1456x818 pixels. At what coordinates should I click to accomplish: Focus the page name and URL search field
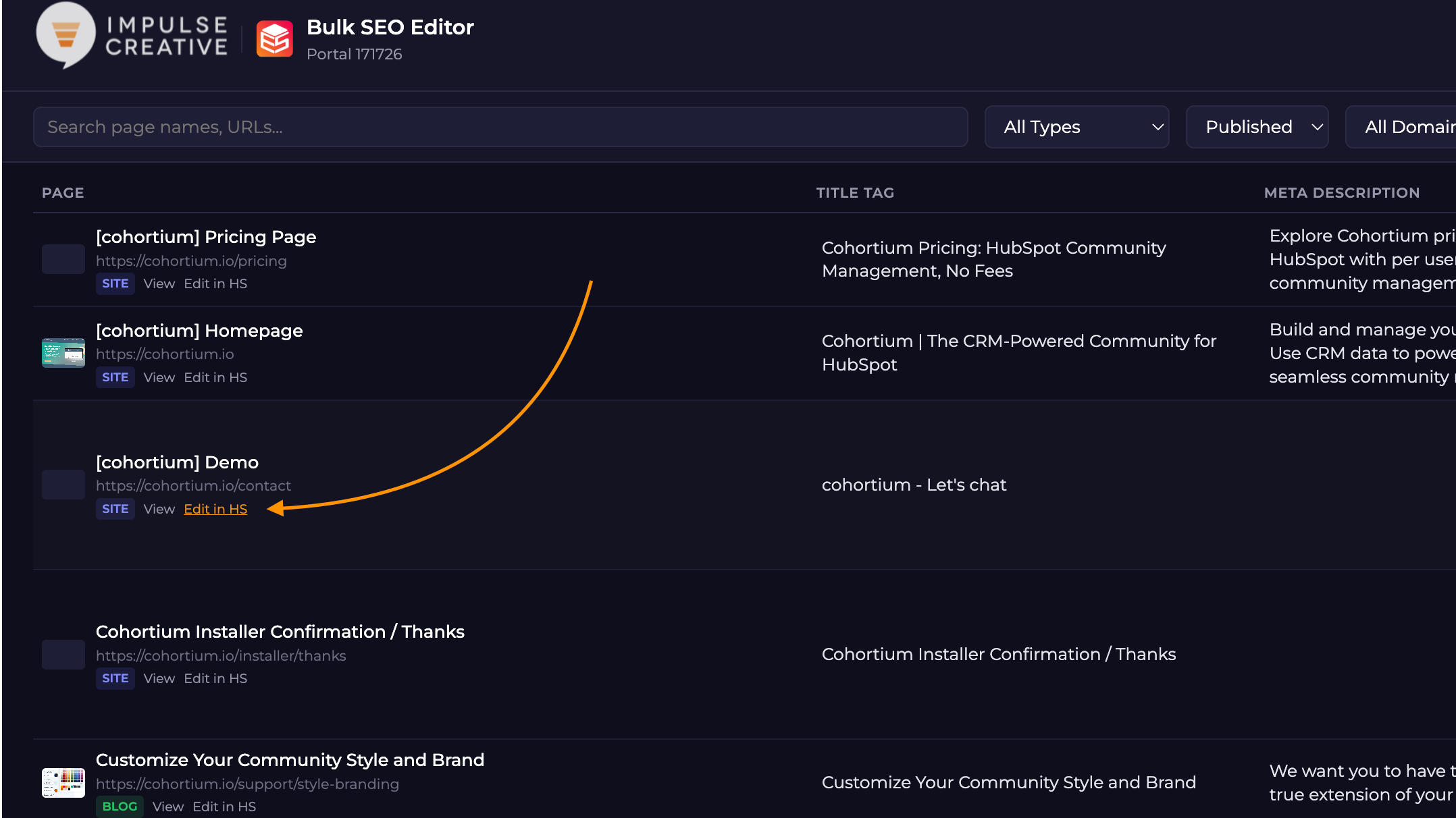pyautogui.click(x=500, y=127)
